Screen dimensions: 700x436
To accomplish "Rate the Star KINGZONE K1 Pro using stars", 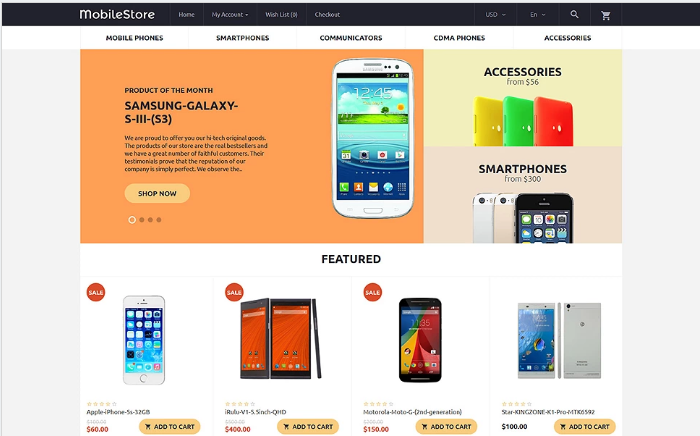I will [517, 404].
